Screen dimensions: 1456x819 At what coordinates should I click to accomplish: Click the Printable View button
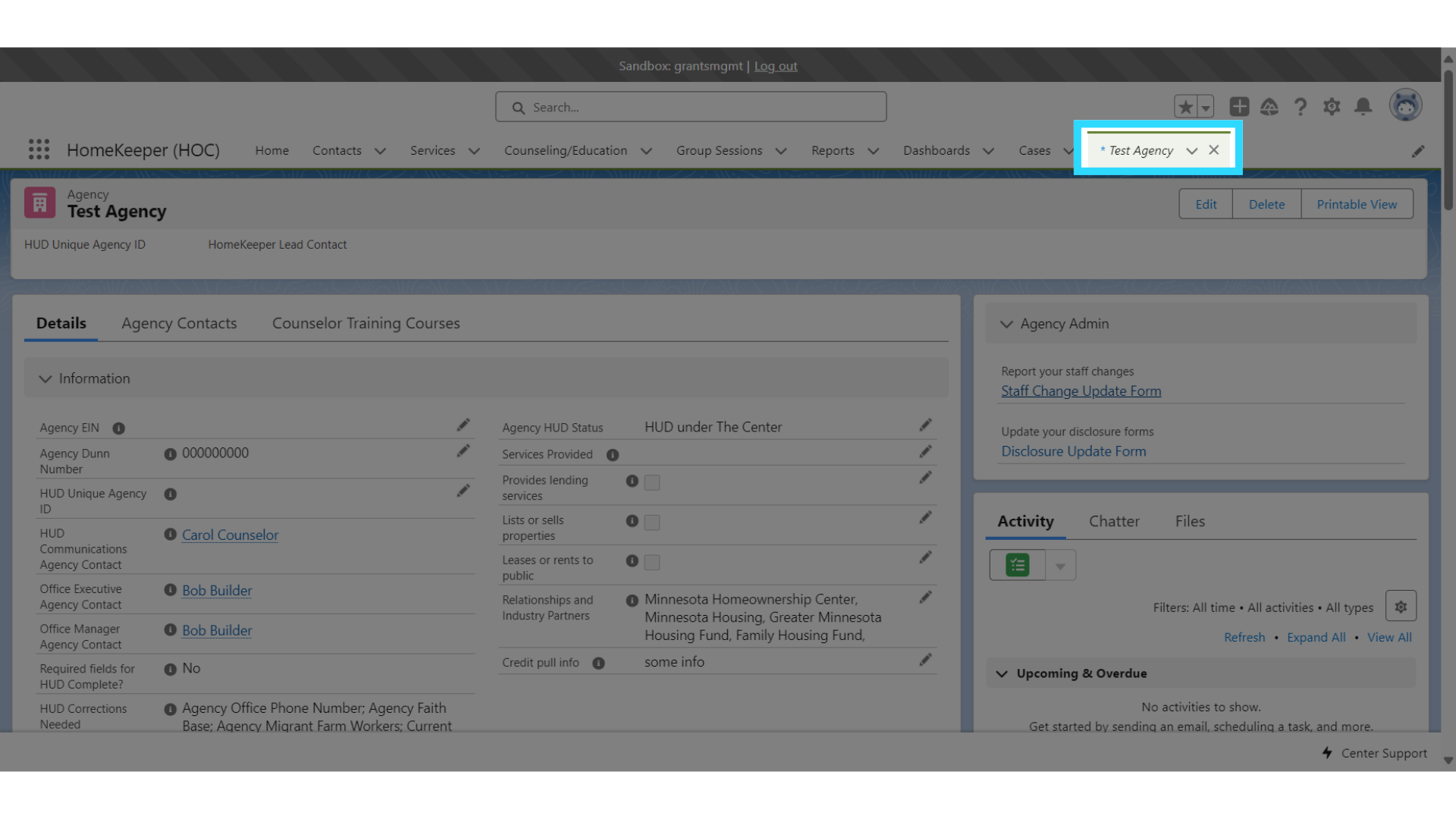click(1356, 204)
